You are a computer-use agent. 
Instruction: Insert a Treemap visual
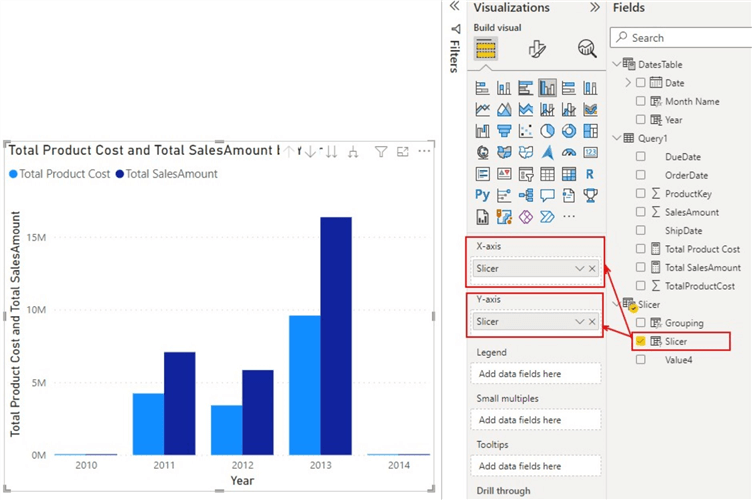pyautogui.click(x=590, y=131)
